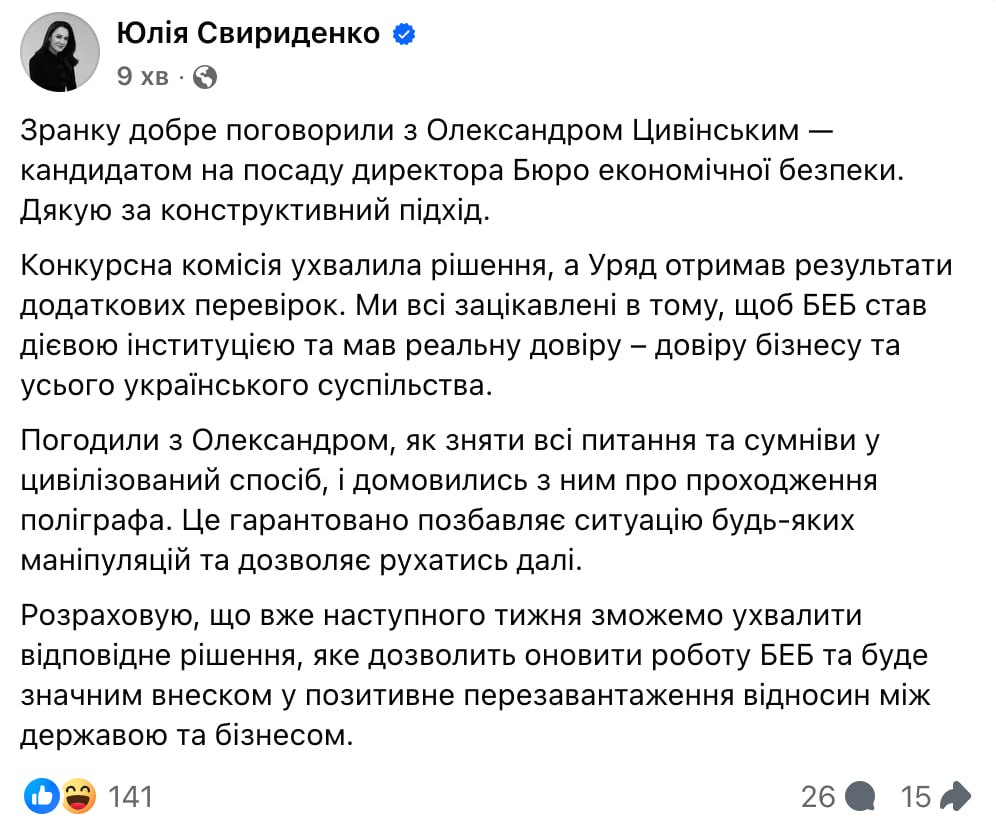Click the blue verified badge

[x=404, y=35]
